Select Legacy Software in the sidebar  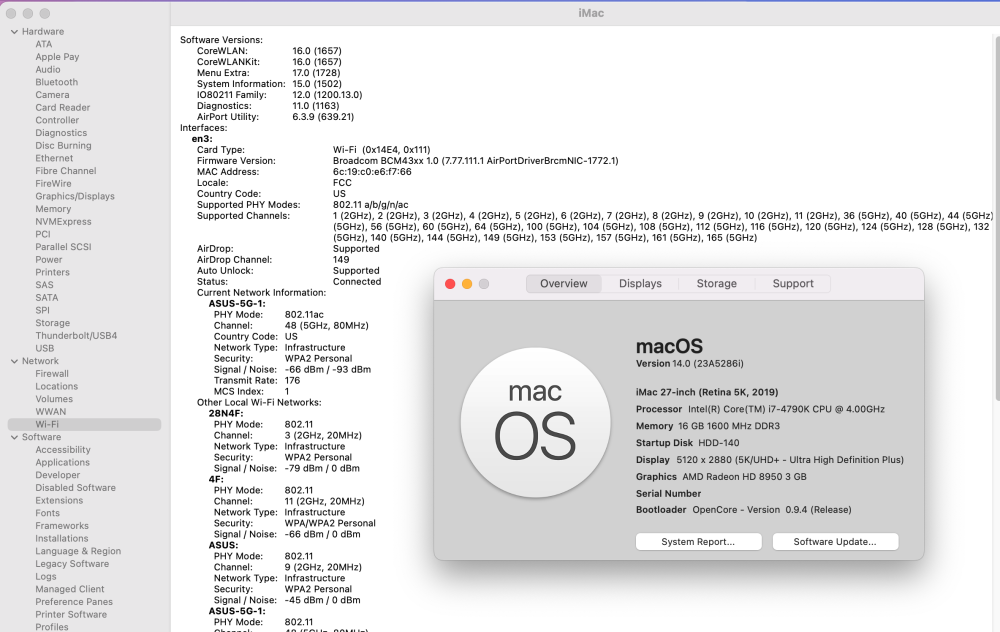pyautogui.click(x=72, y=564)
